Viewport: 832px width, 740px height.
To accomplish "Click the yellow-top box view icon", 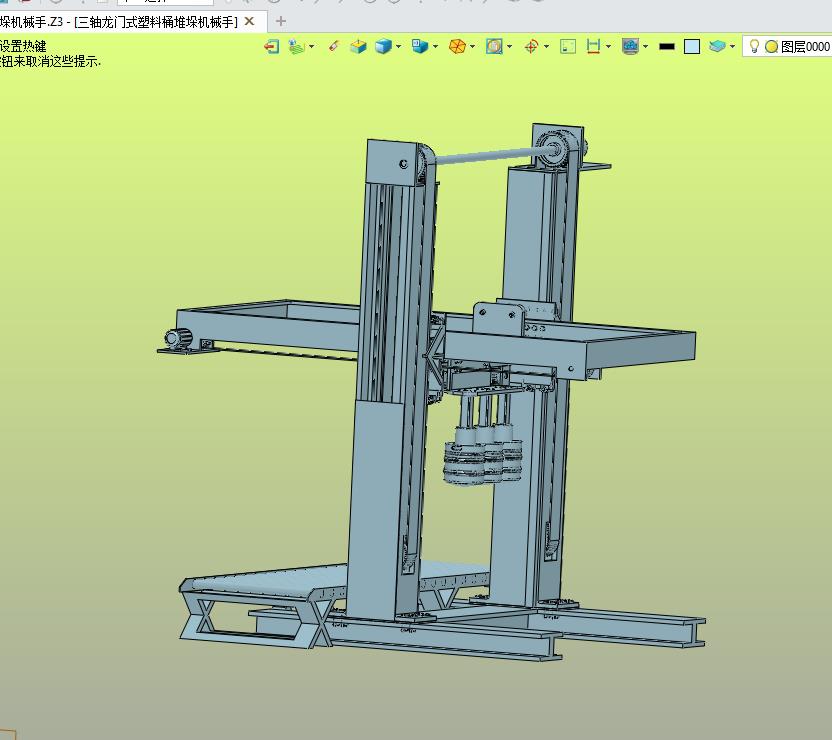I will tap(358, 47).
